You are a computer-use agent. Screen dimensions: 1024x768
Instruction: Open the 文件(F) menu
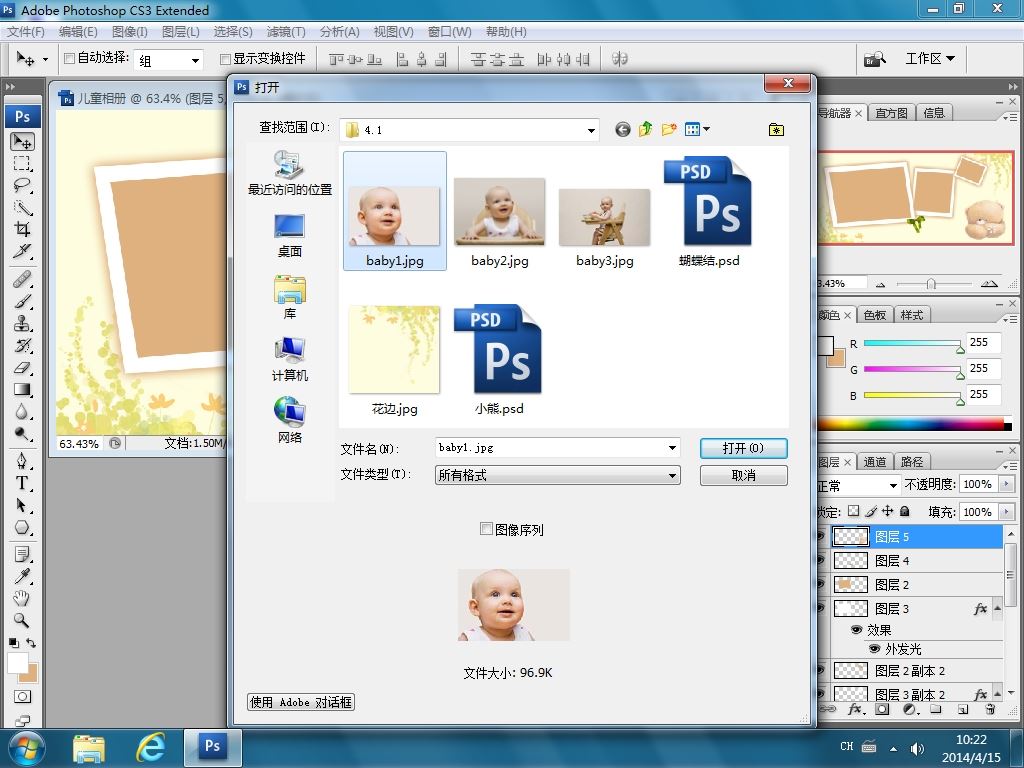pos(25,31)
